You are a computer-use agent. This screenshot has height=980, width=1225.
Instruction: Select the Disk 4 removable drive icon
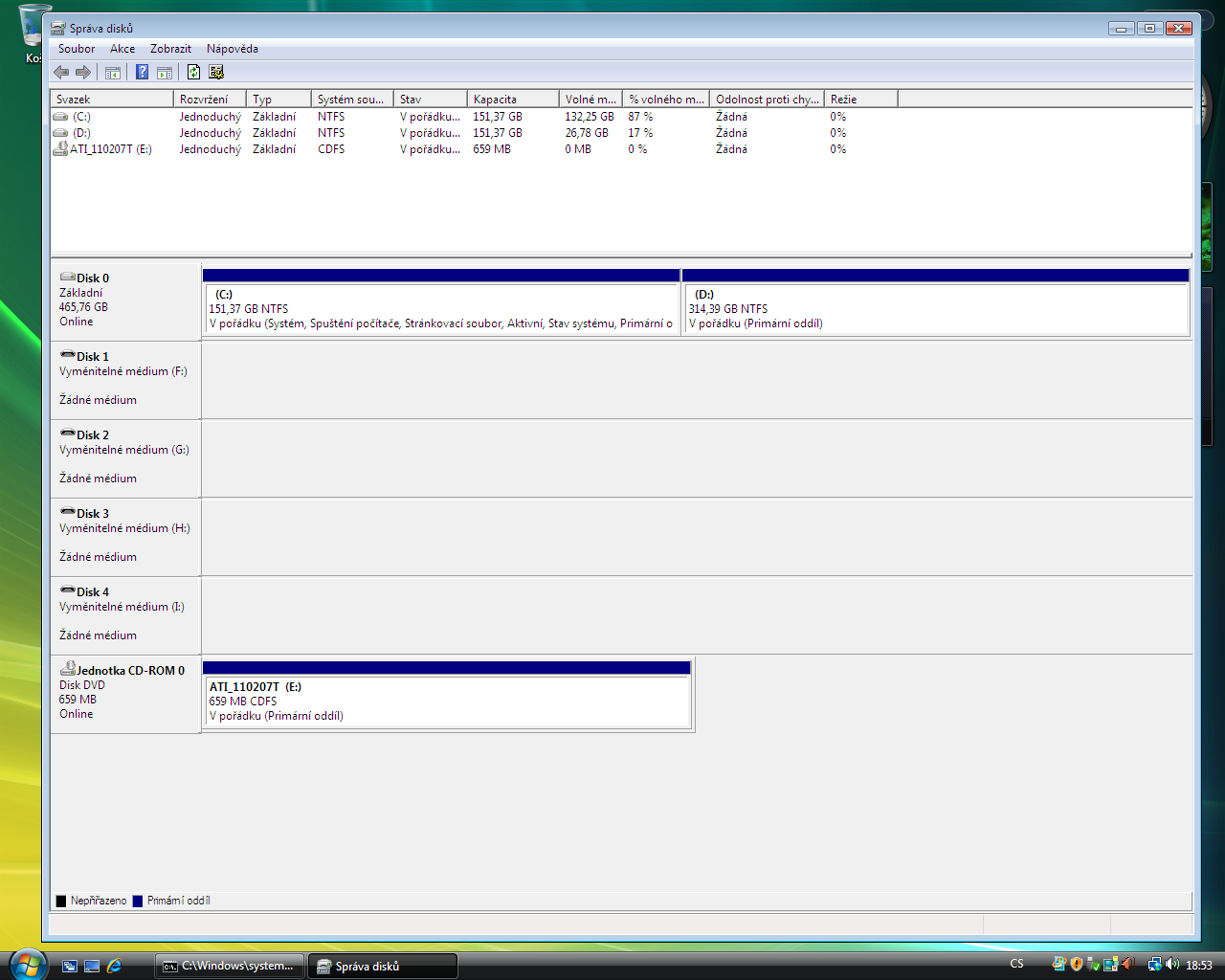pos(67,590)
